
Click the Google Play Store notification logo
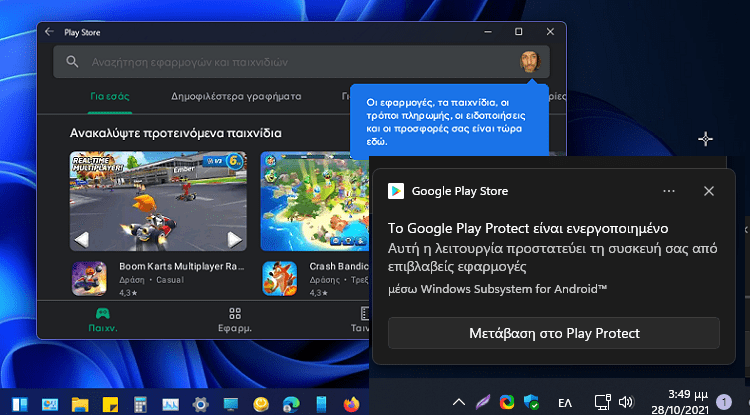point(396,191)
